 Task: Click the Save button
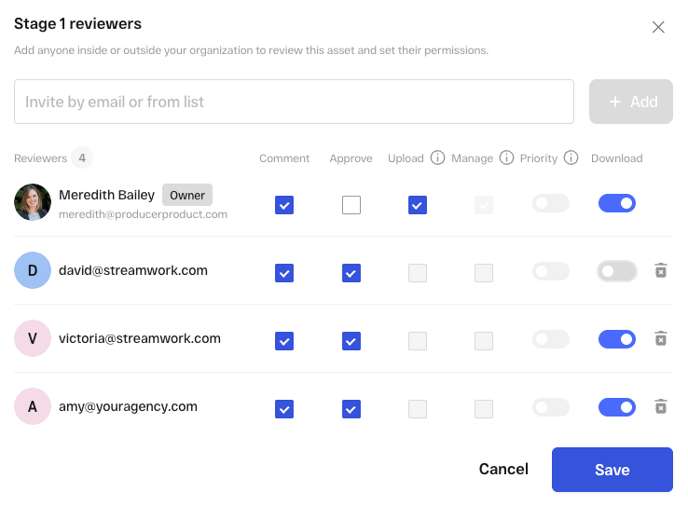[612, 469]
